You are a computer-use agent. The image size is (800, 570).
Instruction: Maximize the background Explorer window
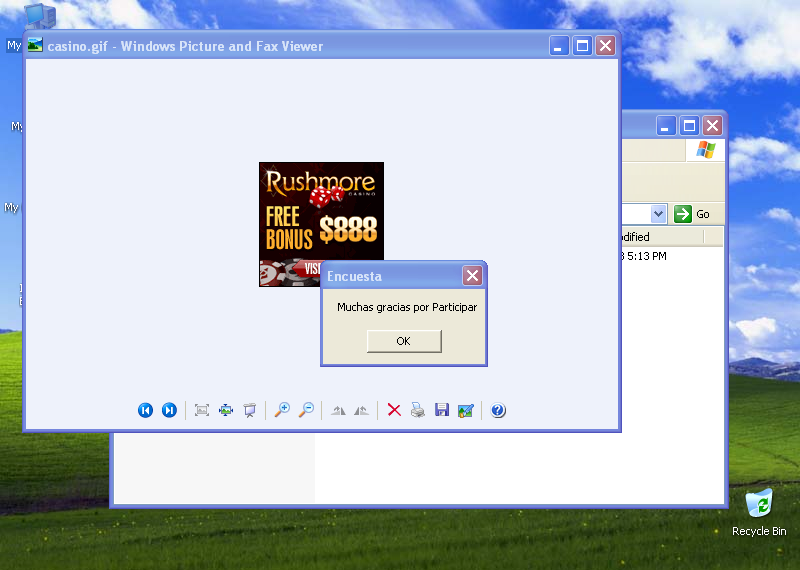[689, 126]
